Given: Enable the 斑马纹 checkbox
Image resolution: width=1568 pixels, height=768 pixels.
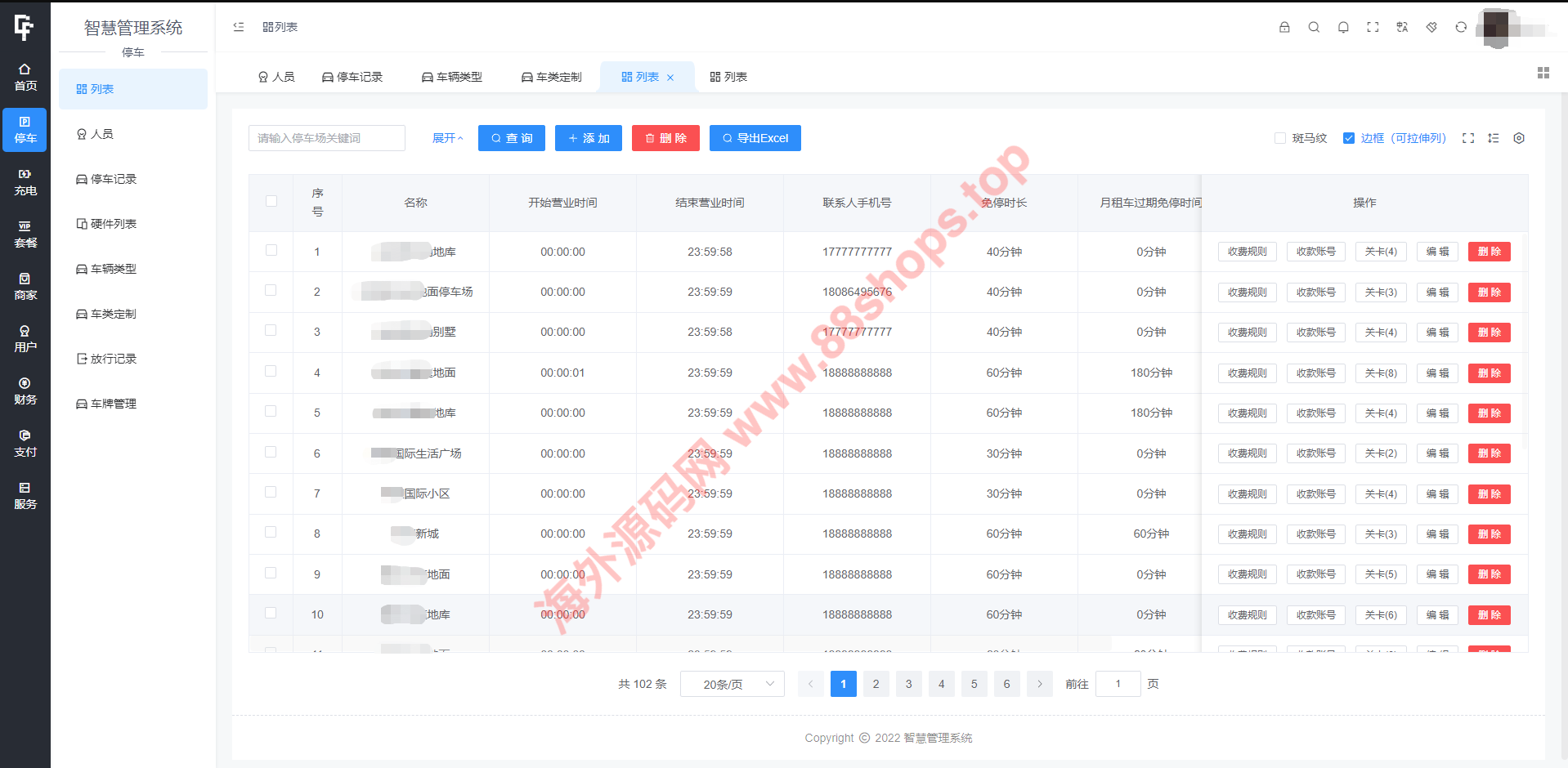Looking at the screenshot, I should [x=1280, y=138].
